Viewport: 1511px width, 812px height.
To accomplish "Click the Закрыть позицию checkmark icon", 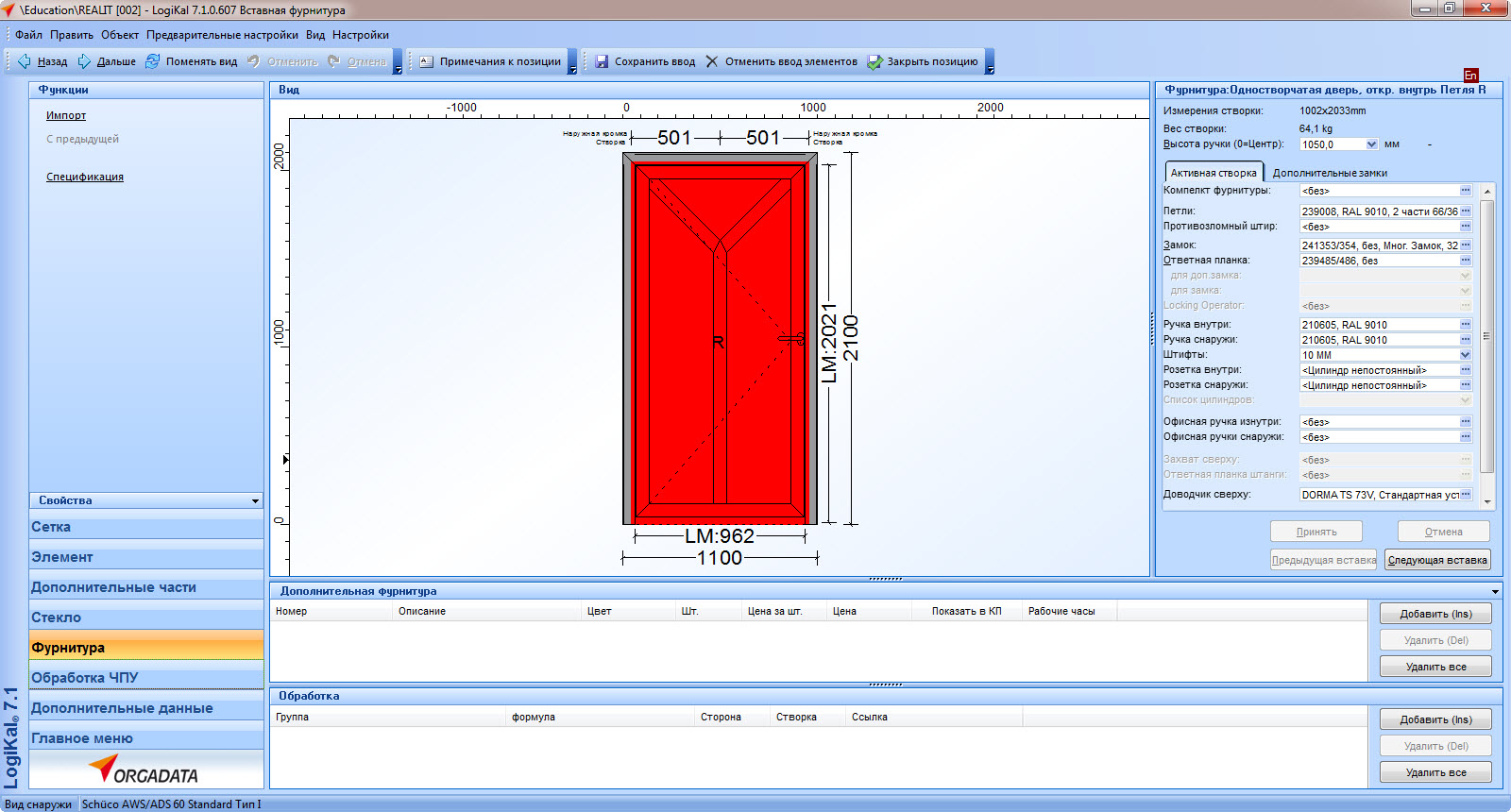I will pos(874,61).
